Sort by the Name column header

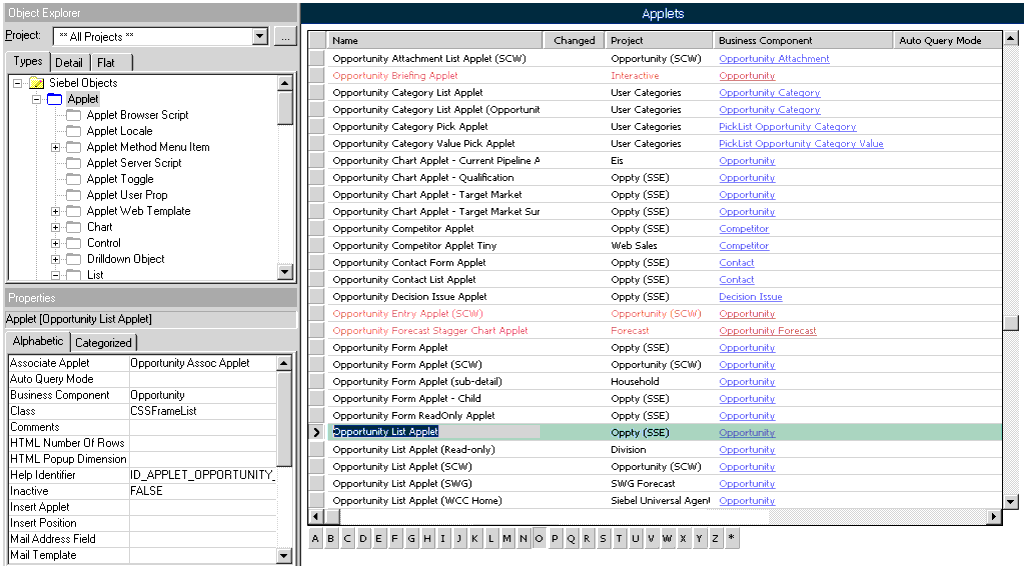pyautogui.click(x=435, y=40)
